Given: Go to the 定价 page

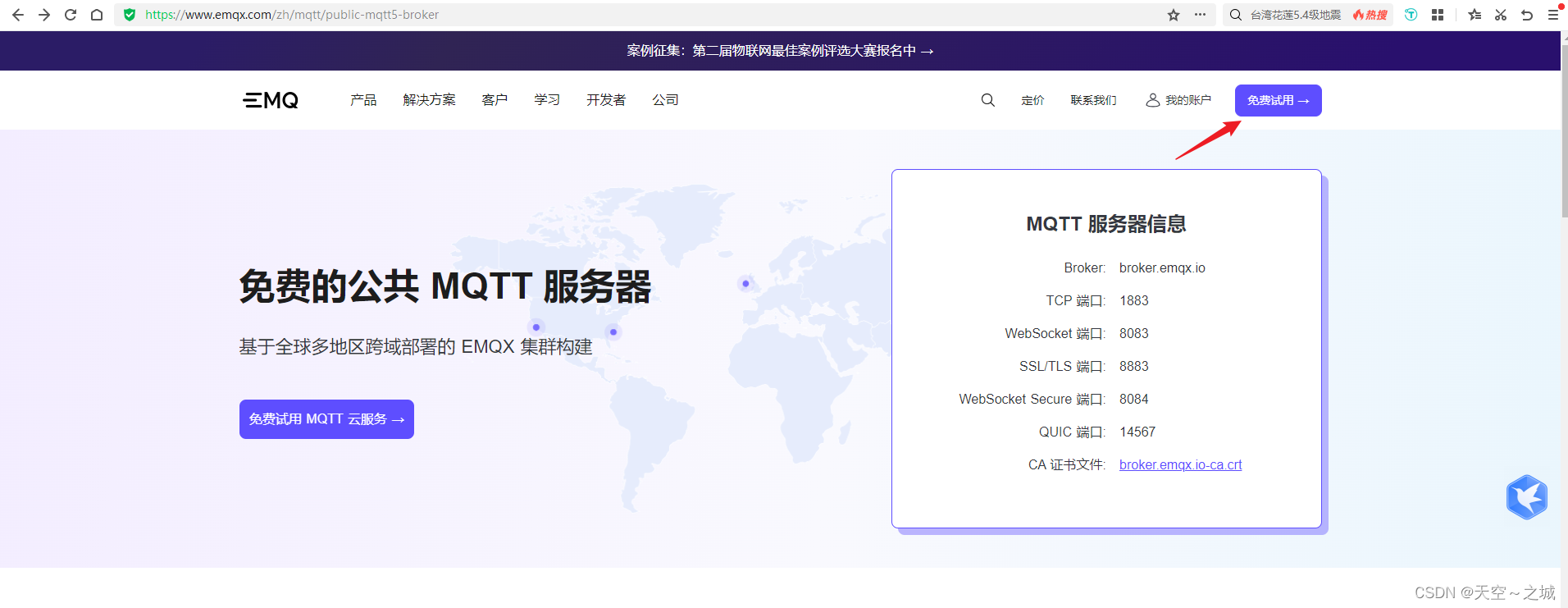Looking at the screenshot, I should click(x=1032, y=100).
